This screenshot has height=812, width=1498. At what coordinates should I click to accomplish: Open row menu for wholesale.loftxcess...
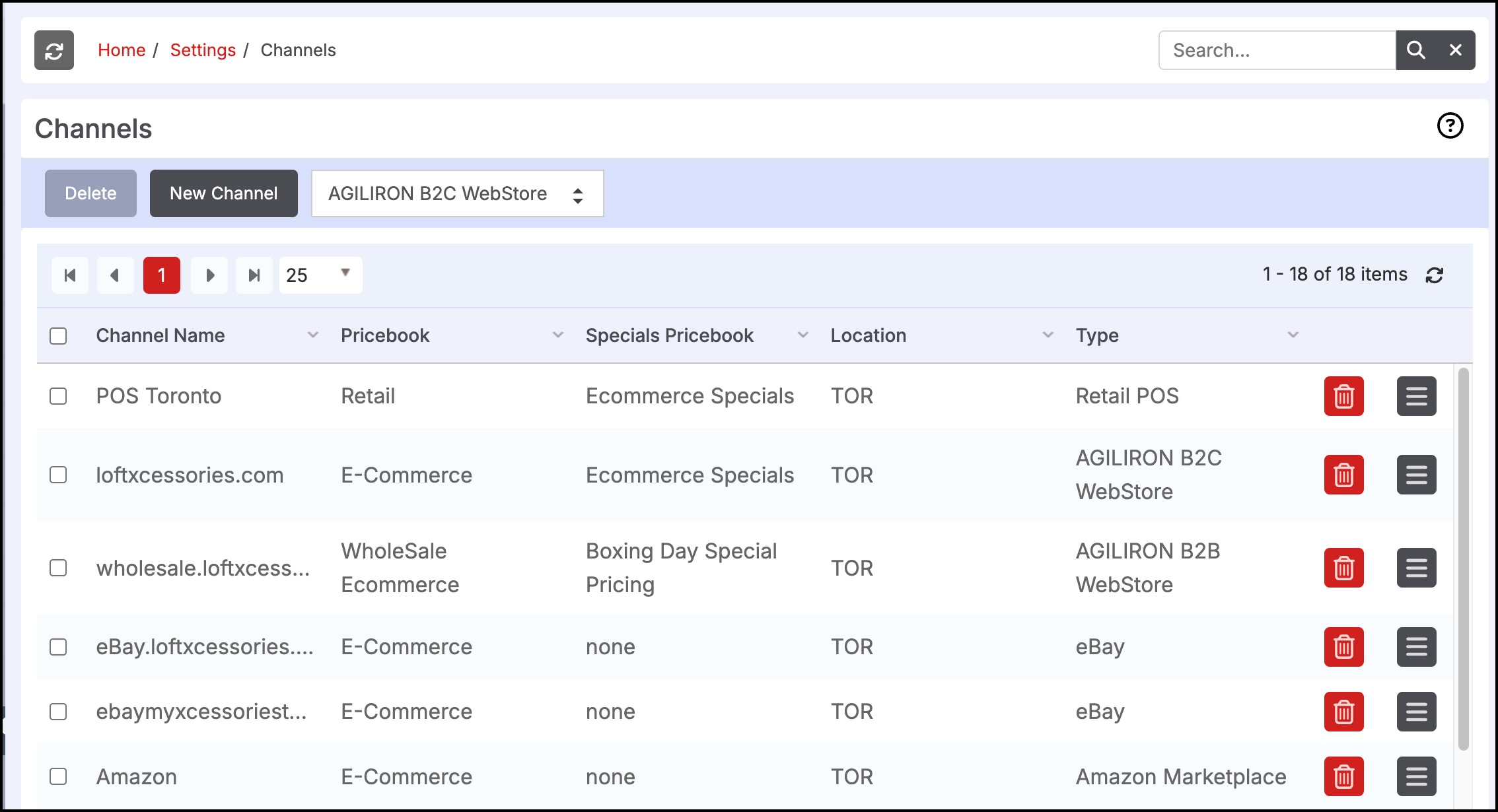pos(1417,568)
